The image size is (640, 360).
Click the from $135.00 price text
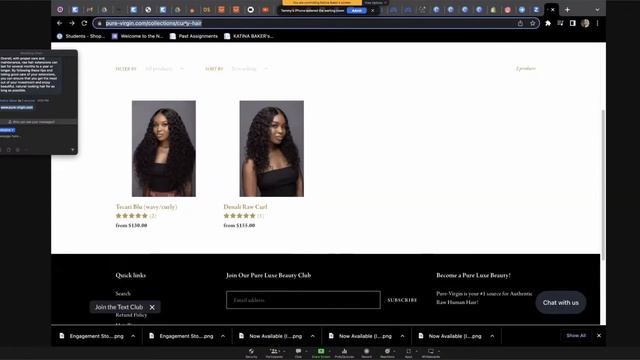pos(239,225)
